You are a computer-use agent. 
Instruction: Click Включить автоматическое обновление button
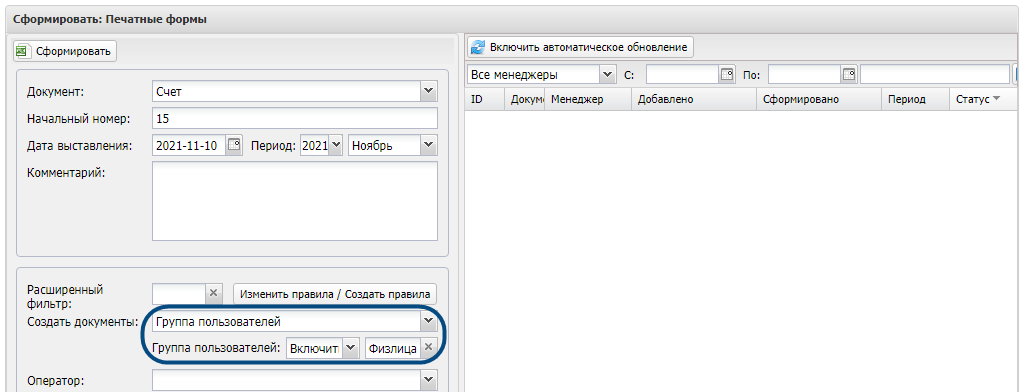click(x=580, y=47)
